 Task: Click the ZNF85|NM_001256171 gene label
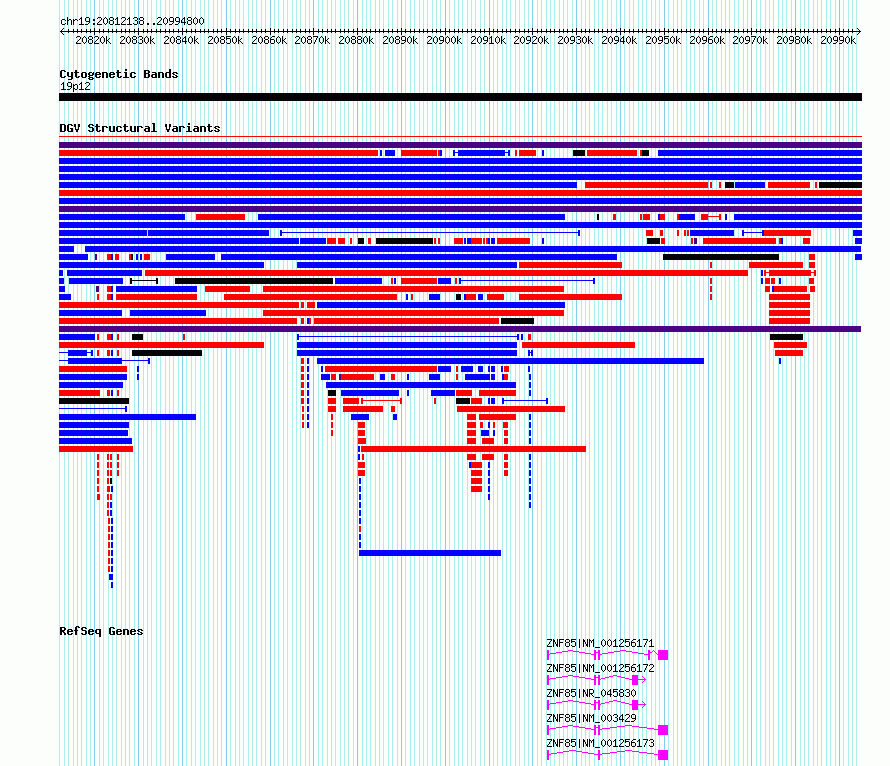(x=600, y=643)
